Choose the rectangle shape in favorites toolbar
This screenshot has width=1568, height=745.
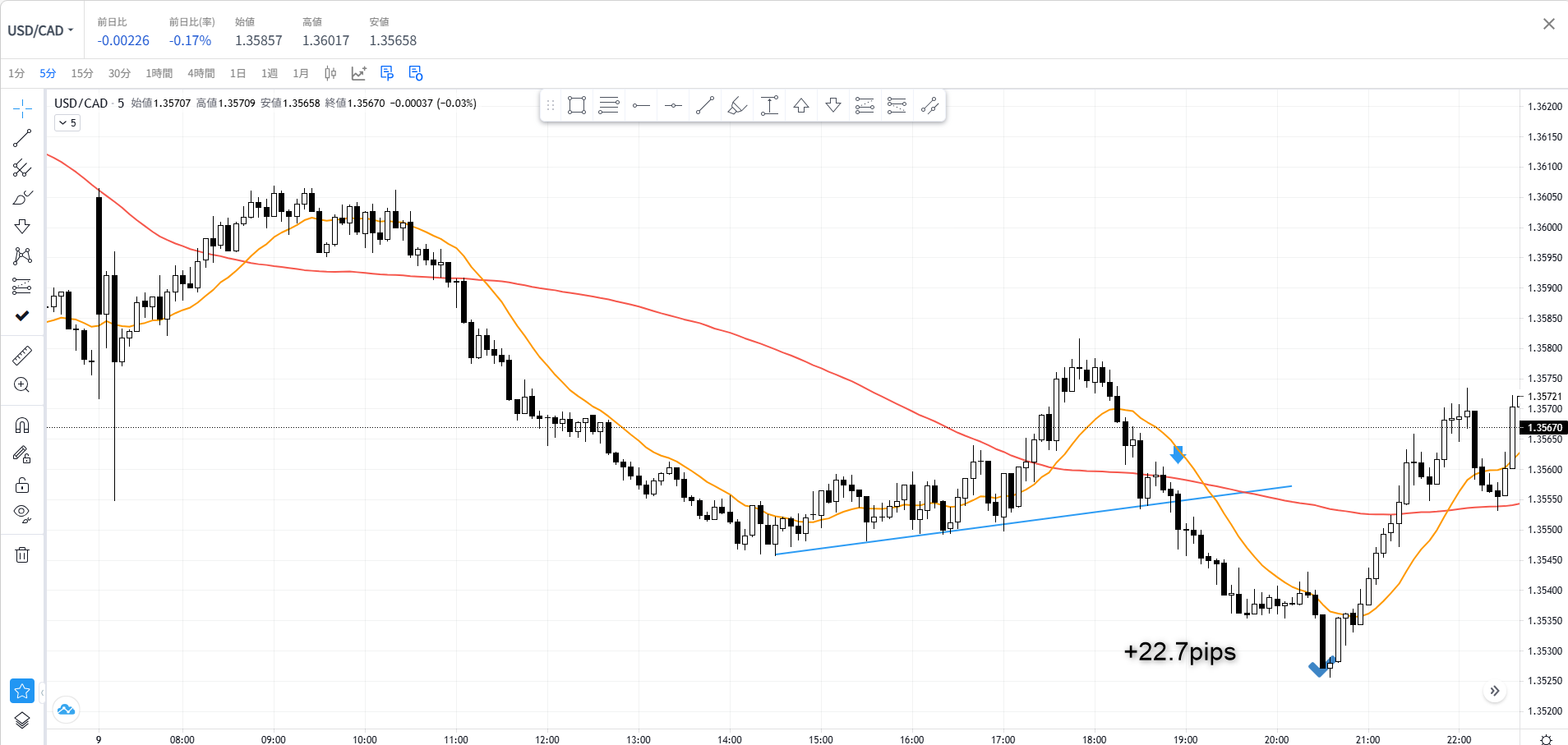[x=577, y=105]
